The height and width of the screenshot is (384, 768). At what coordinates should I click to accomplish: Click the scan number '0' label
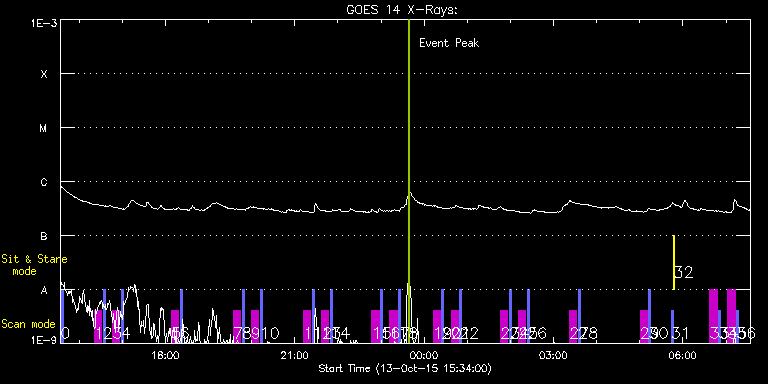coord(65,334)
